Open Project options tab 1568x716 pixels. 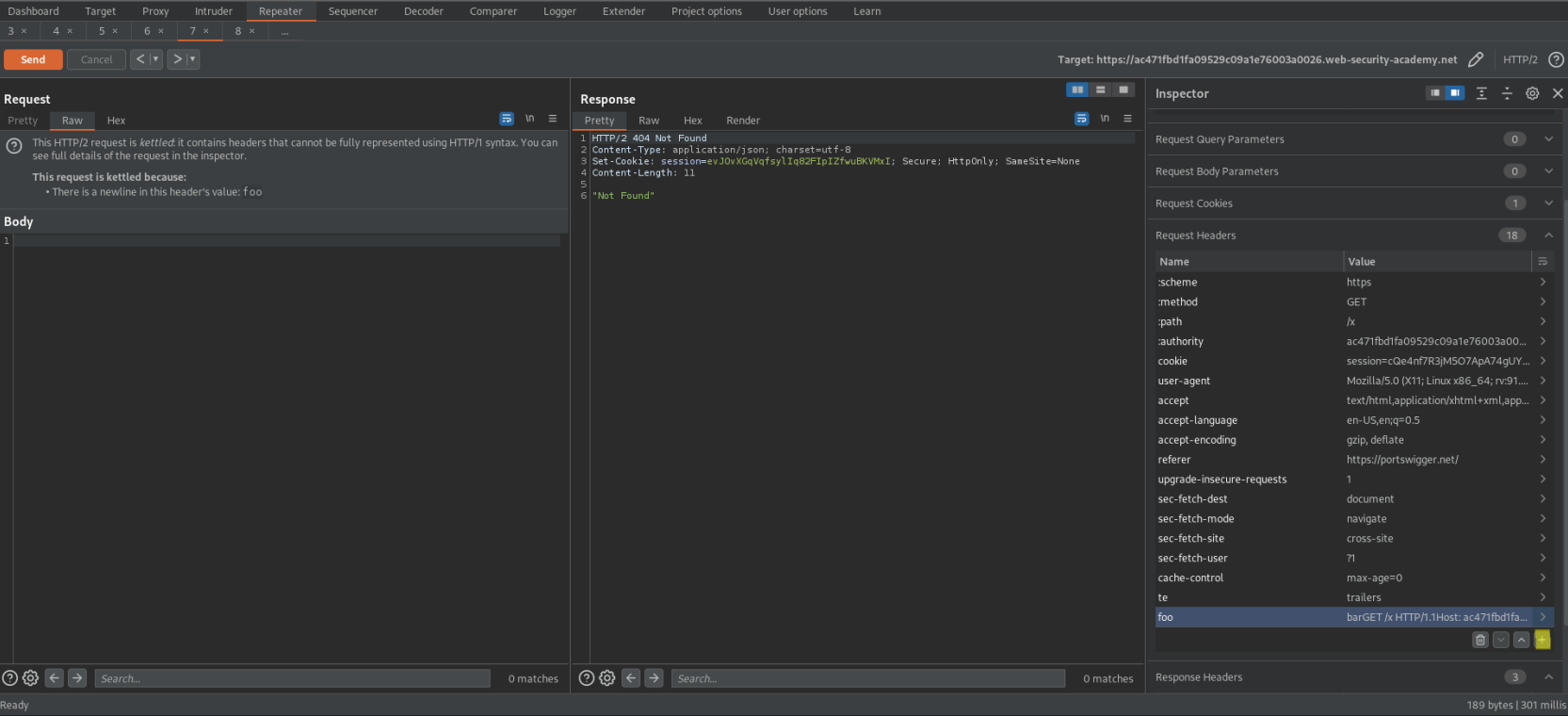[706, 11]
